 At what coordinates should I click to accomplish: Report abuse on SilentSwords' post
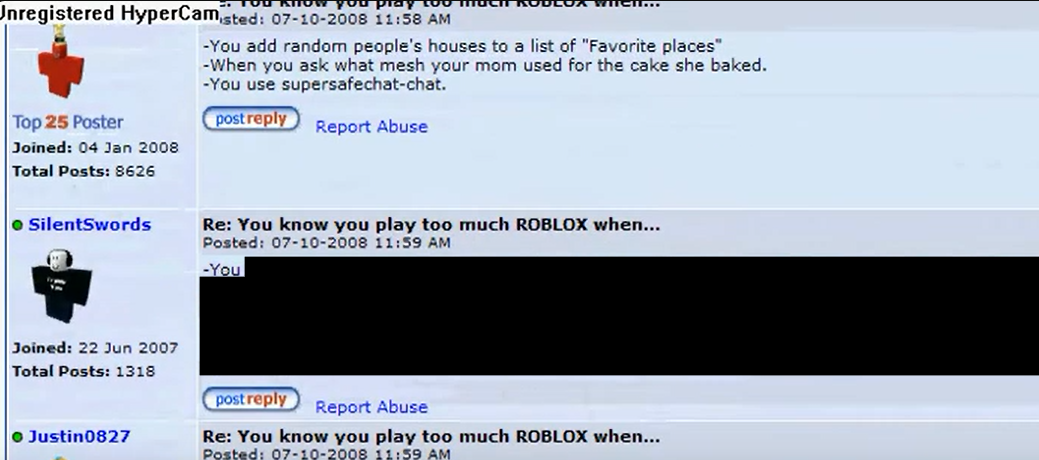[371, 407]
